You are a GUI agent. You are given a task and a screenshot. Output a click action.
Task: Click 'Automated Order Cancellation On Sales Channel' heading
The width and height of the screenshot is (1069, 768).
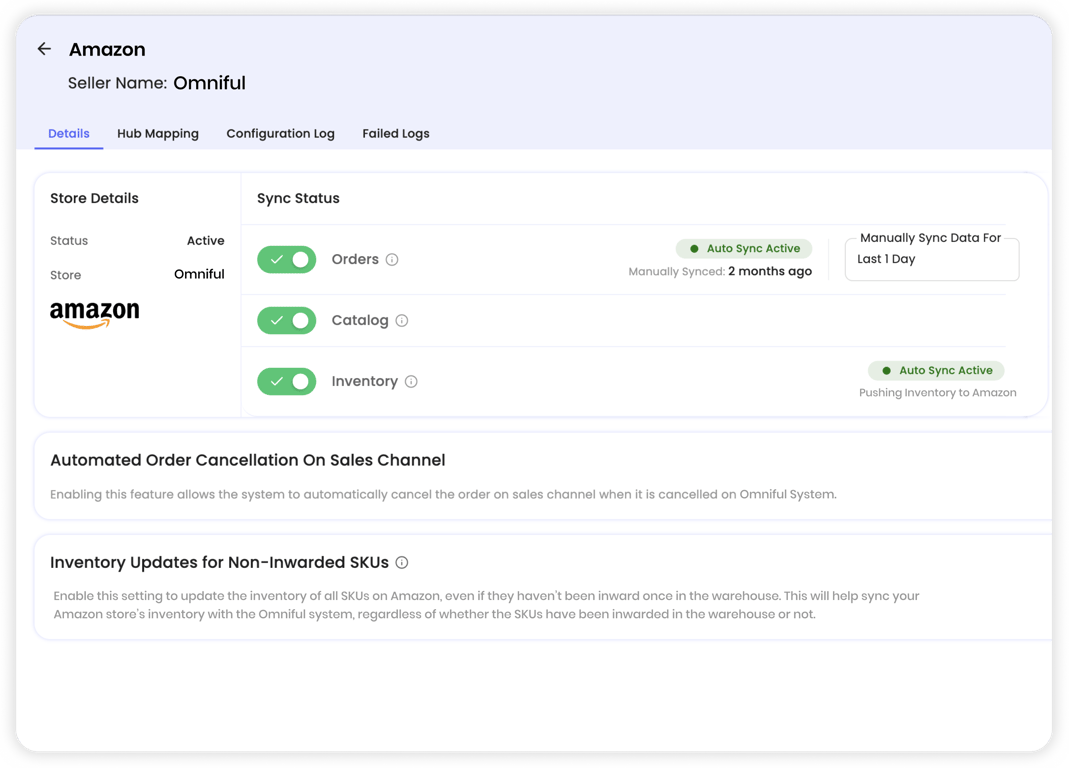[247, 460]
